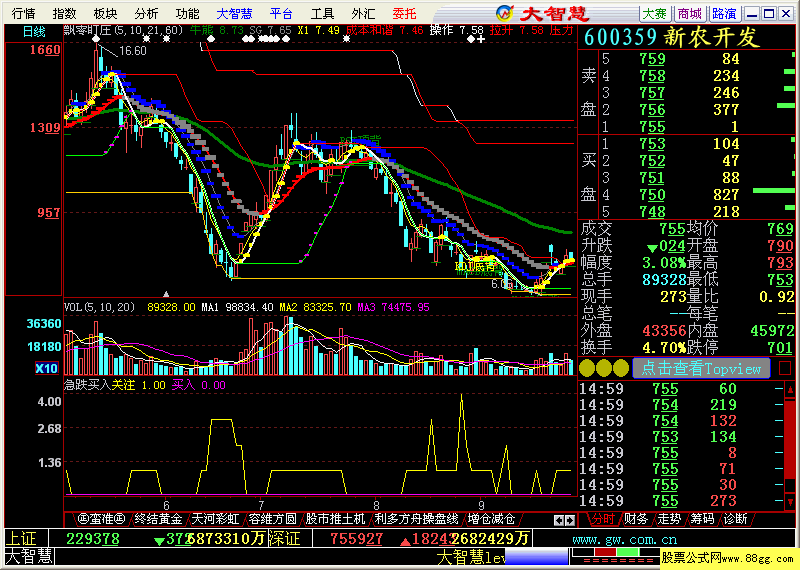This screenshot has height=570, width=800.
Task: Click the 路演 button in title bar
Action: 724,14
